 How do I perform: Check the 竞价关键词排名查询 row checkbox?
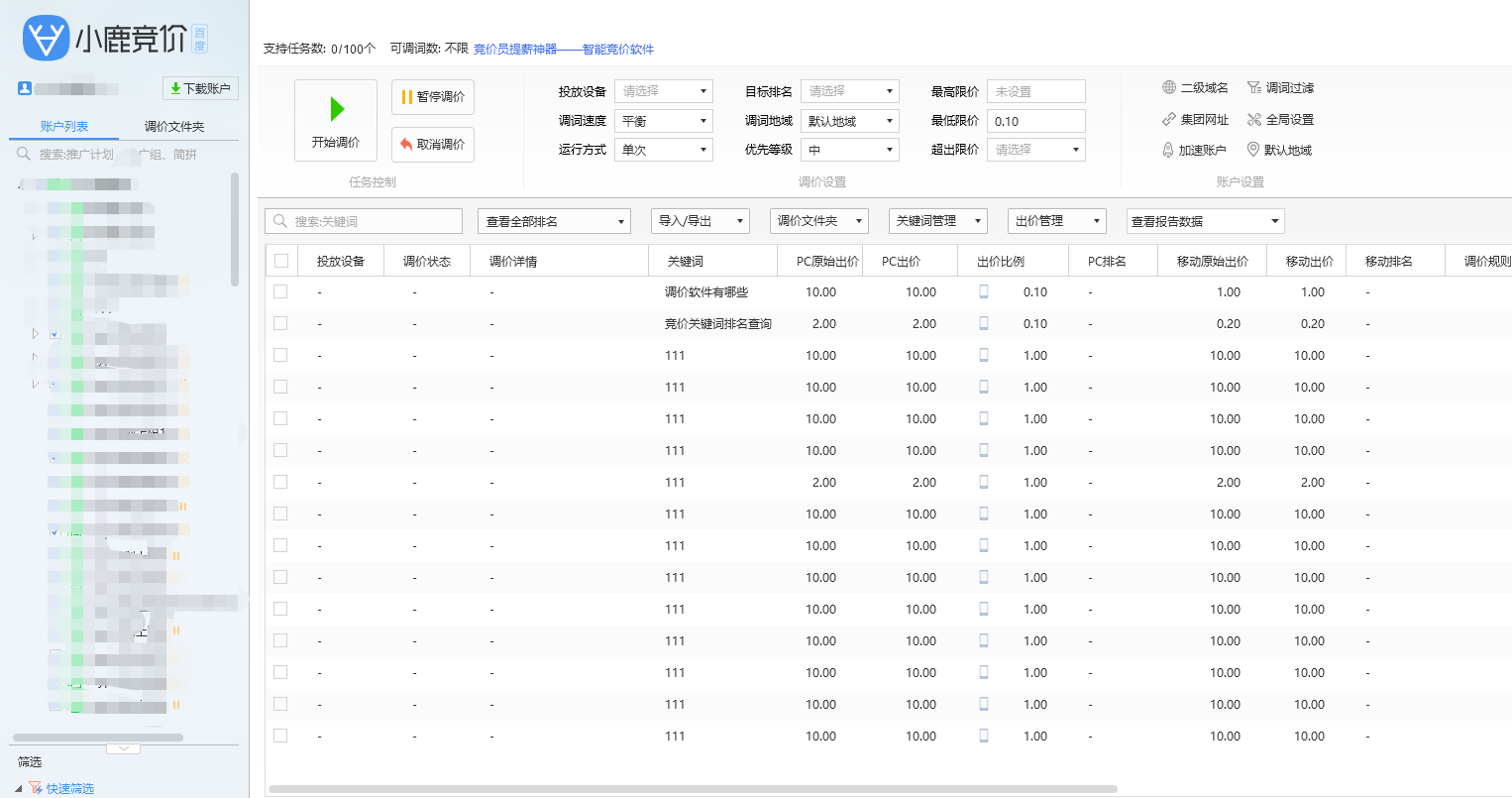(280, 323)
